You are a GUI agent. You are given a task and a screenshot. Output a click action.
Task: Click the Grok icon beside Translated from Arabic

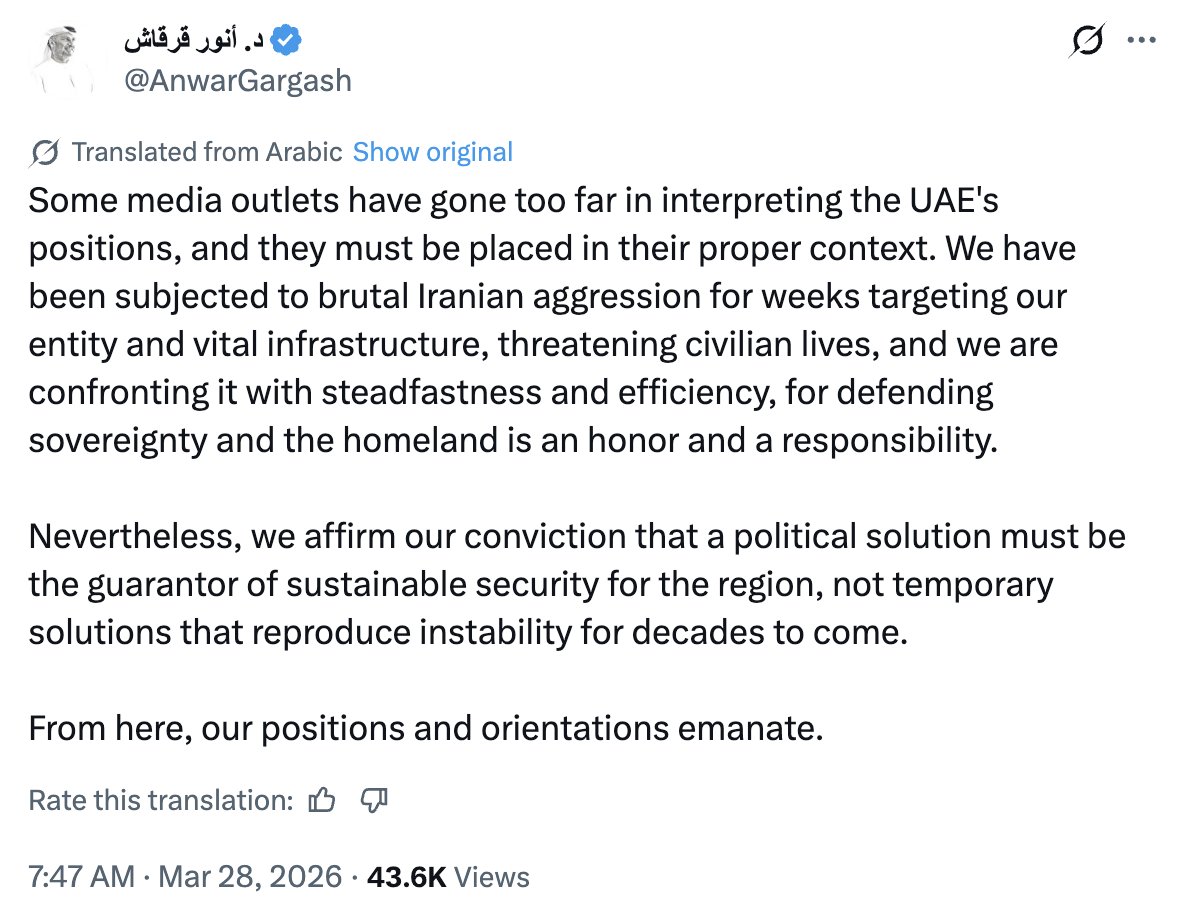(x=44, y=153)
